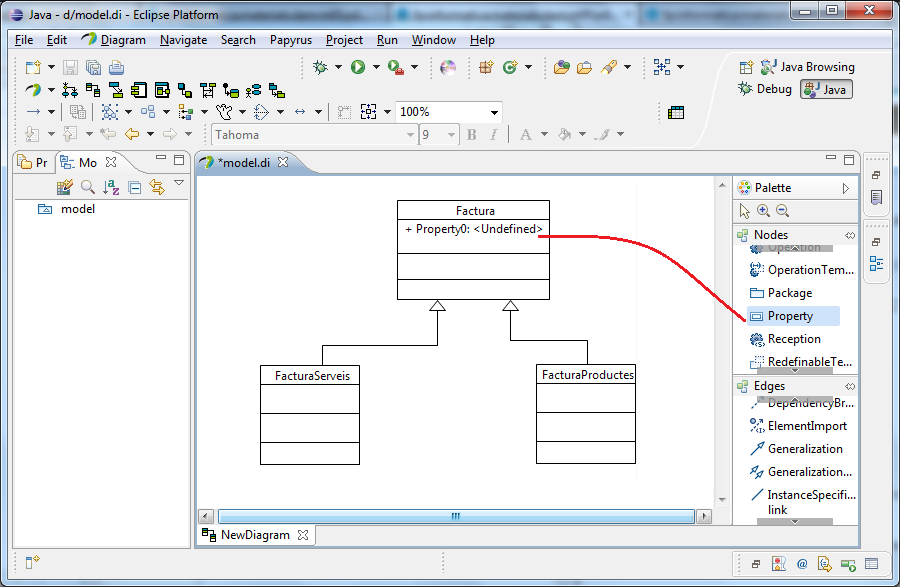Click the Run (green play) toolbar icon
The image size is (900, 587).
point(357,68)
